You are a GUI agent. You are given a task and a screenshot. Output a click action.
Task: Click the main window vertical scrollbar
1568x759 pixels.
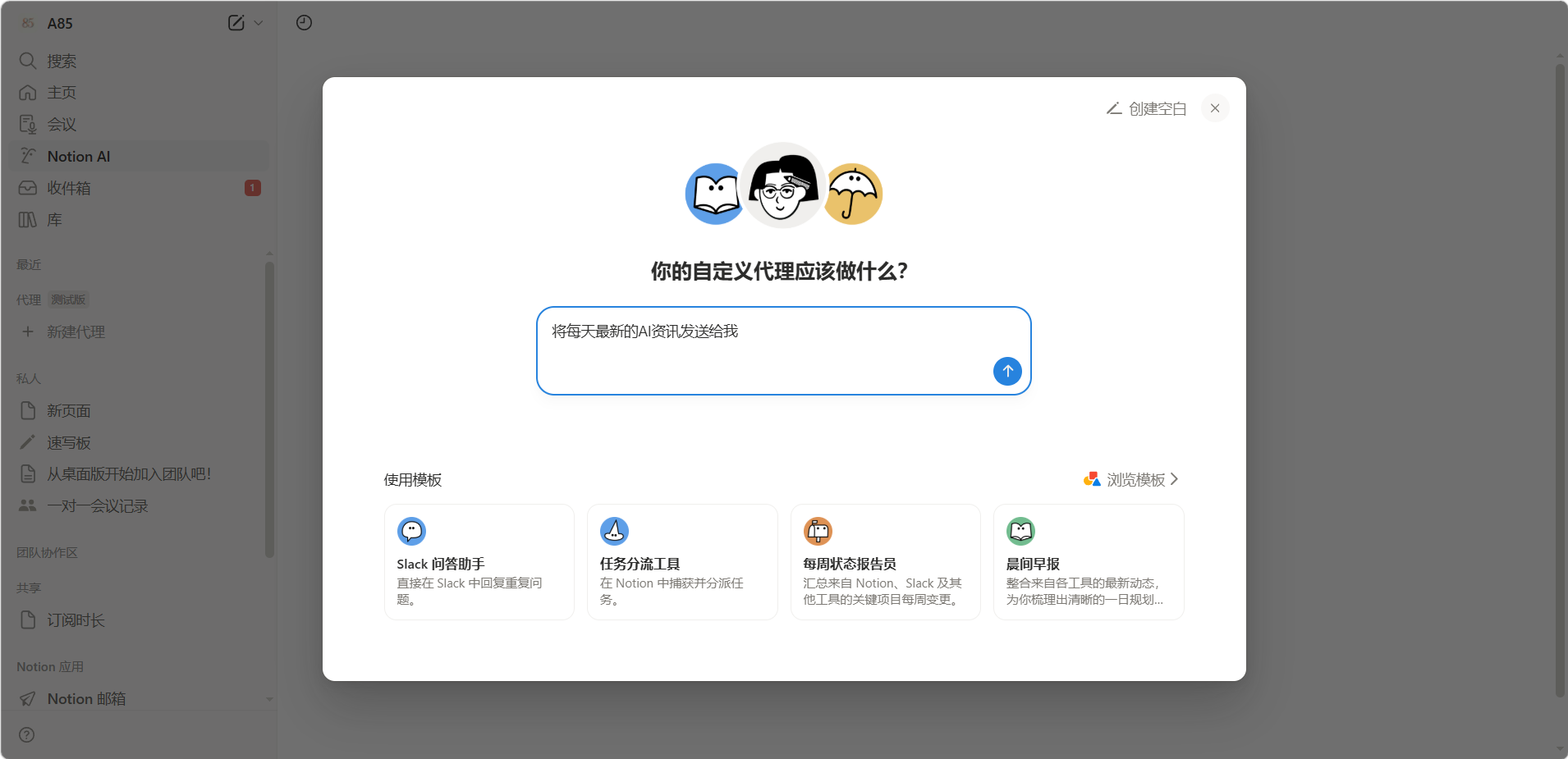(x=1561, y=382)
